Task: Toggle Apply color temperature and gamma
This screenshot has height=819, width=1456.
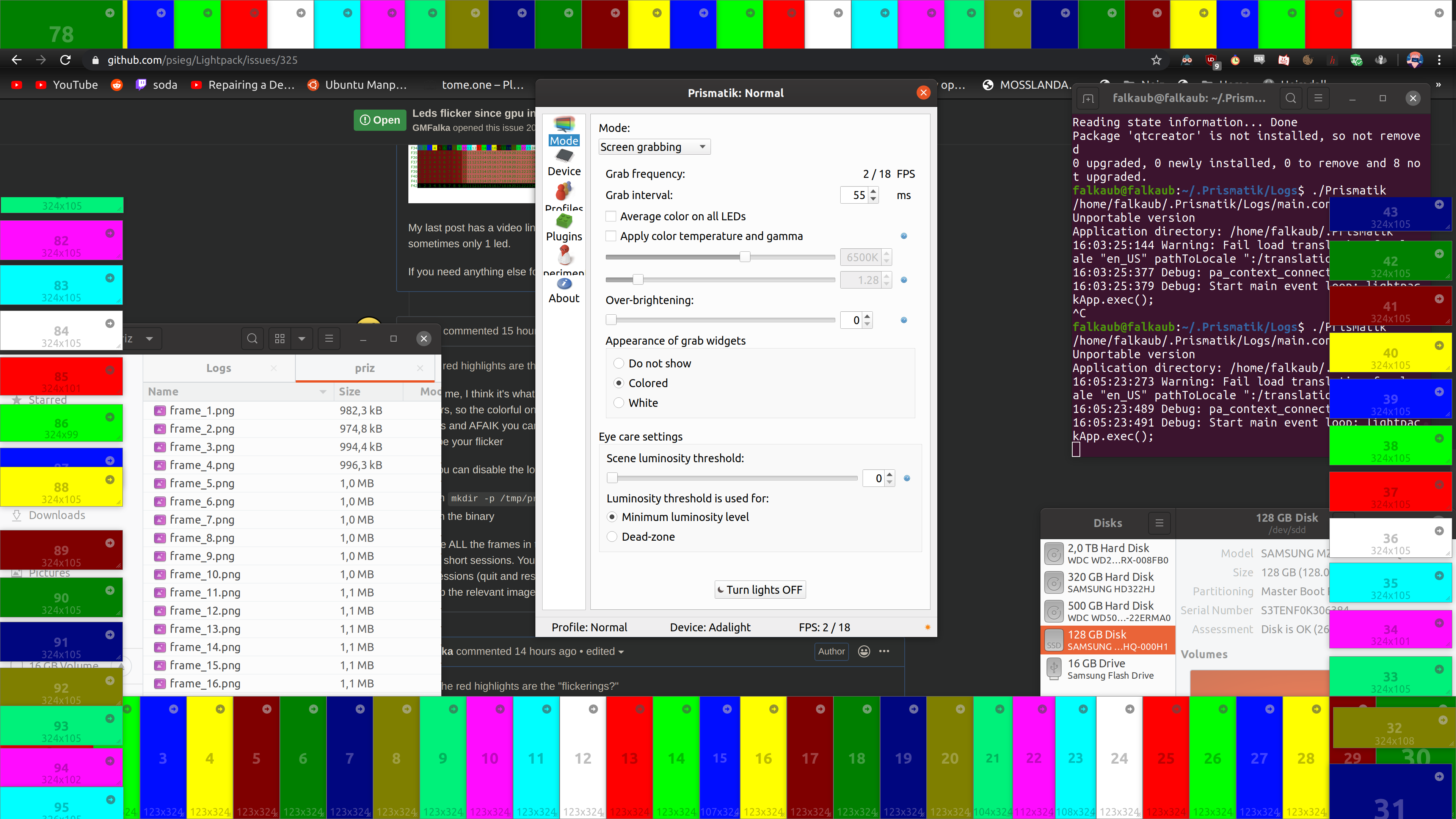Action: click(611, 236)
